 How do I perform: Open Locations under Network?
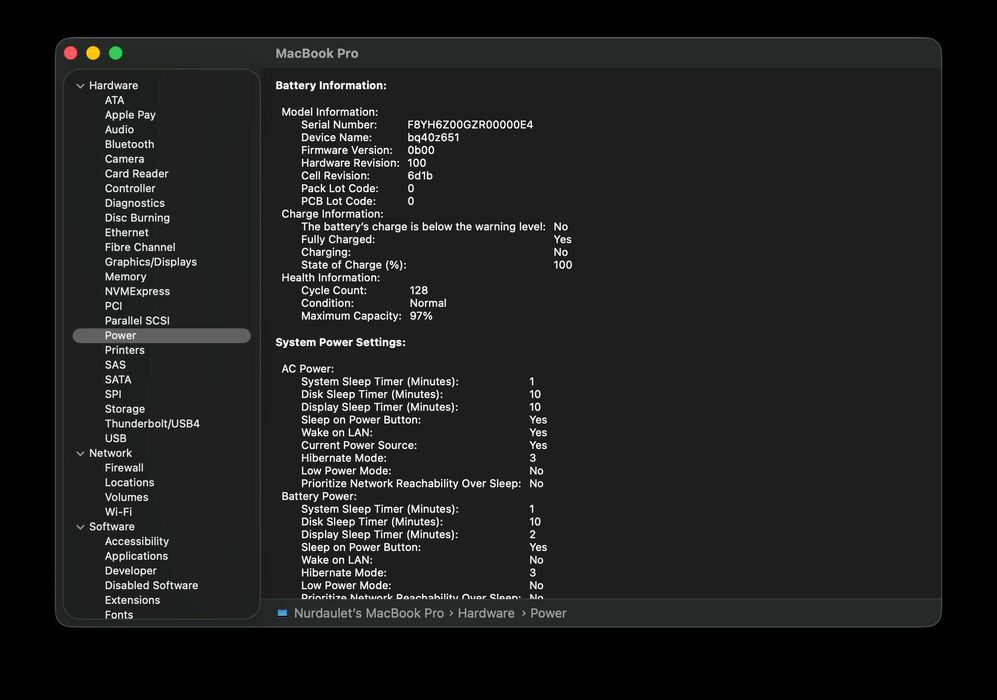(x=129, y=482)
